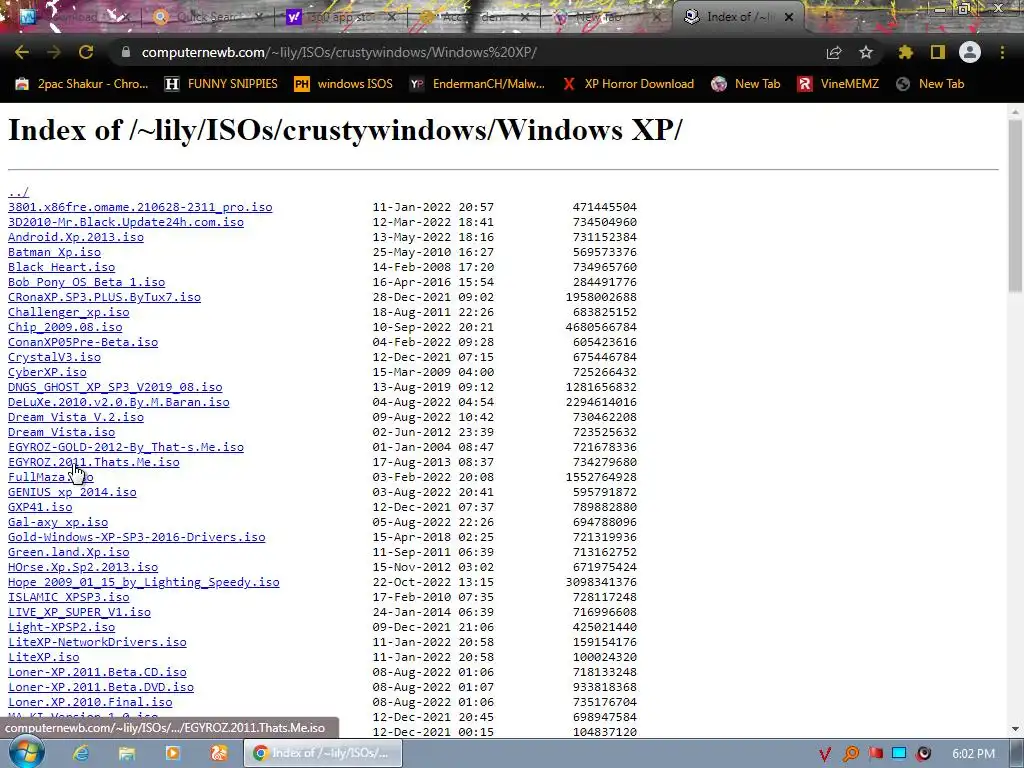Go back to the previous page

22,52
